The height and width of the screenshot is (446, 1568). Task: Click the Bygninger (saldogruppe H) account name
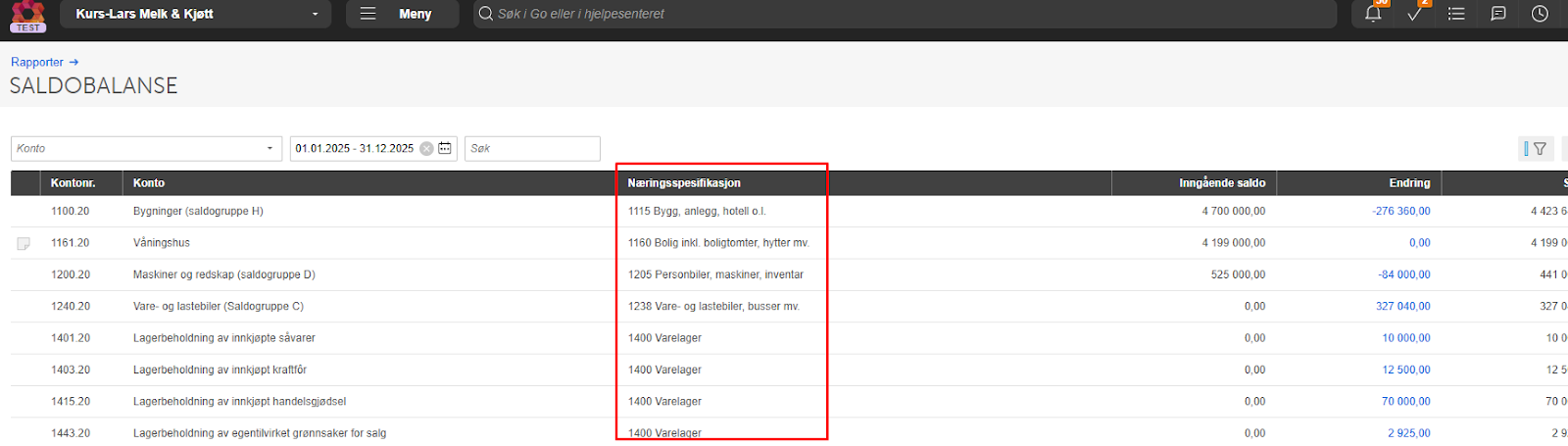[x=198, y=211]
